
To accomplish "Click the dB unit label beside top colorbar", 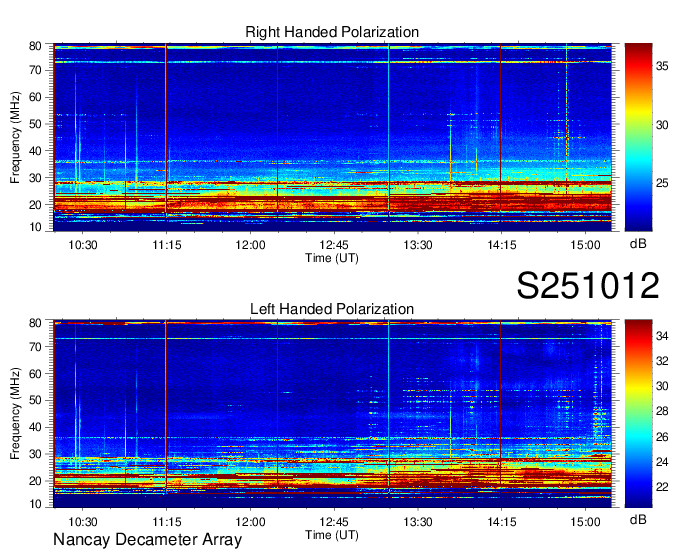I will [x=637, y=243].
